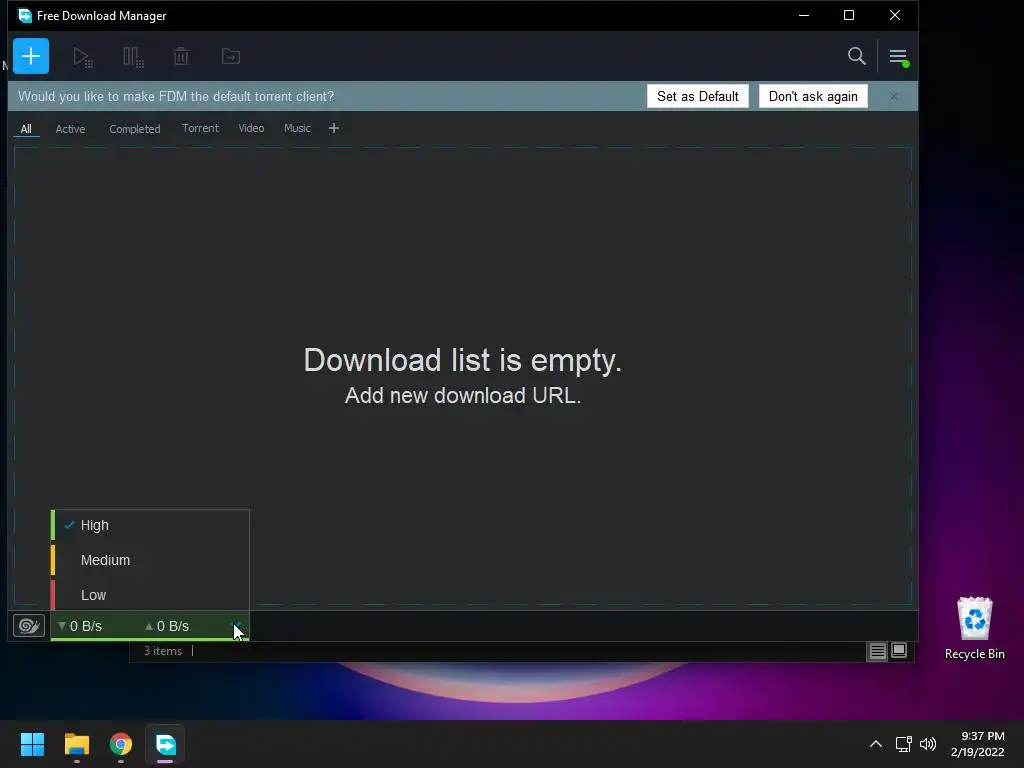Toggle the snail mode icon
This screenshot has width=1024, height=768.
(29, 626)
